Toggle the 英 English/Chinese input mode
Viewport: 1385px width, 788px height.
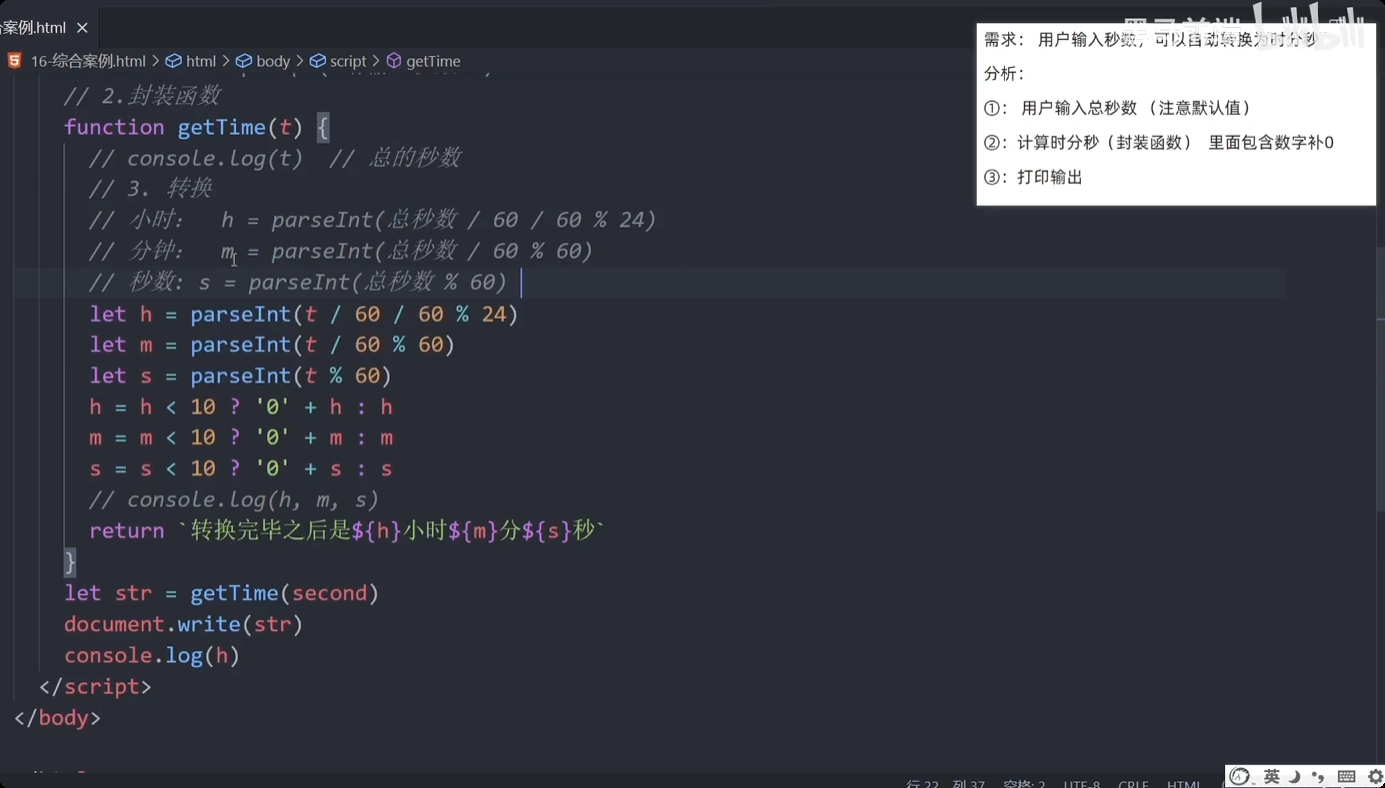(x=1272, y=776)
